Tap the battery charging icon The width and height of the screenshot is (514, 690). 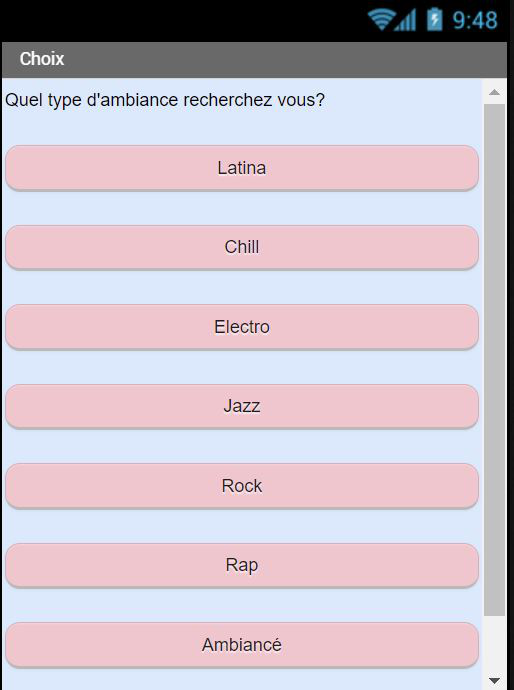(434, 20)
